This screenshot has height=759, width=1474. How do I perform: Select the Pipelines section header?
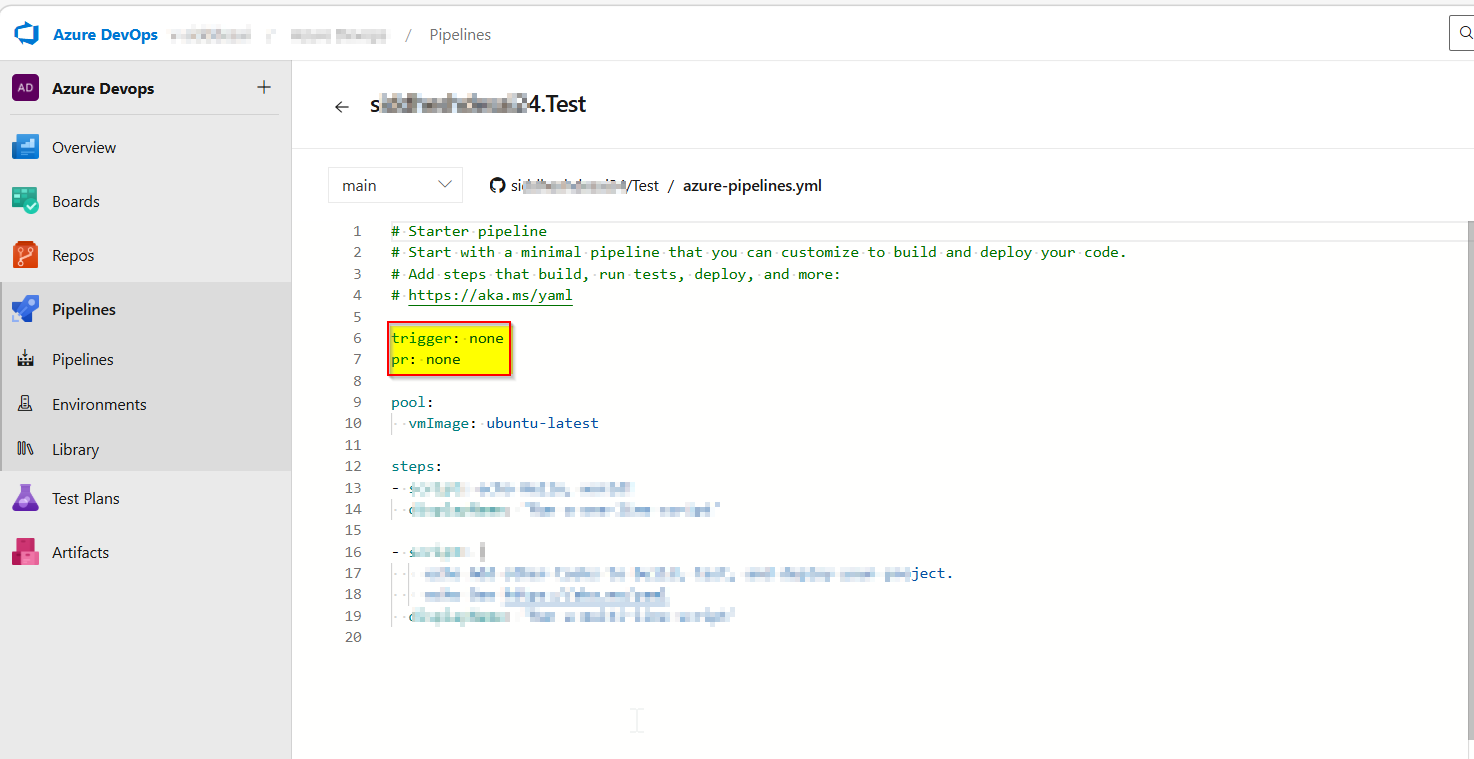(x=84, y=309)
